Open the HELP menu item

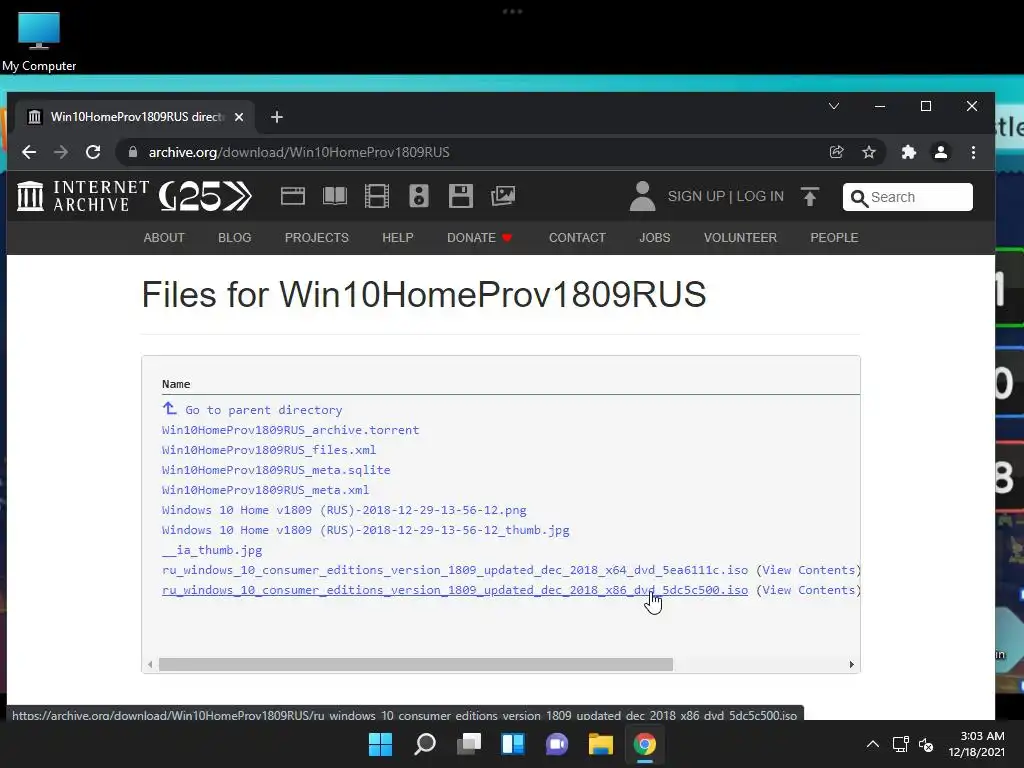(398, 238)
